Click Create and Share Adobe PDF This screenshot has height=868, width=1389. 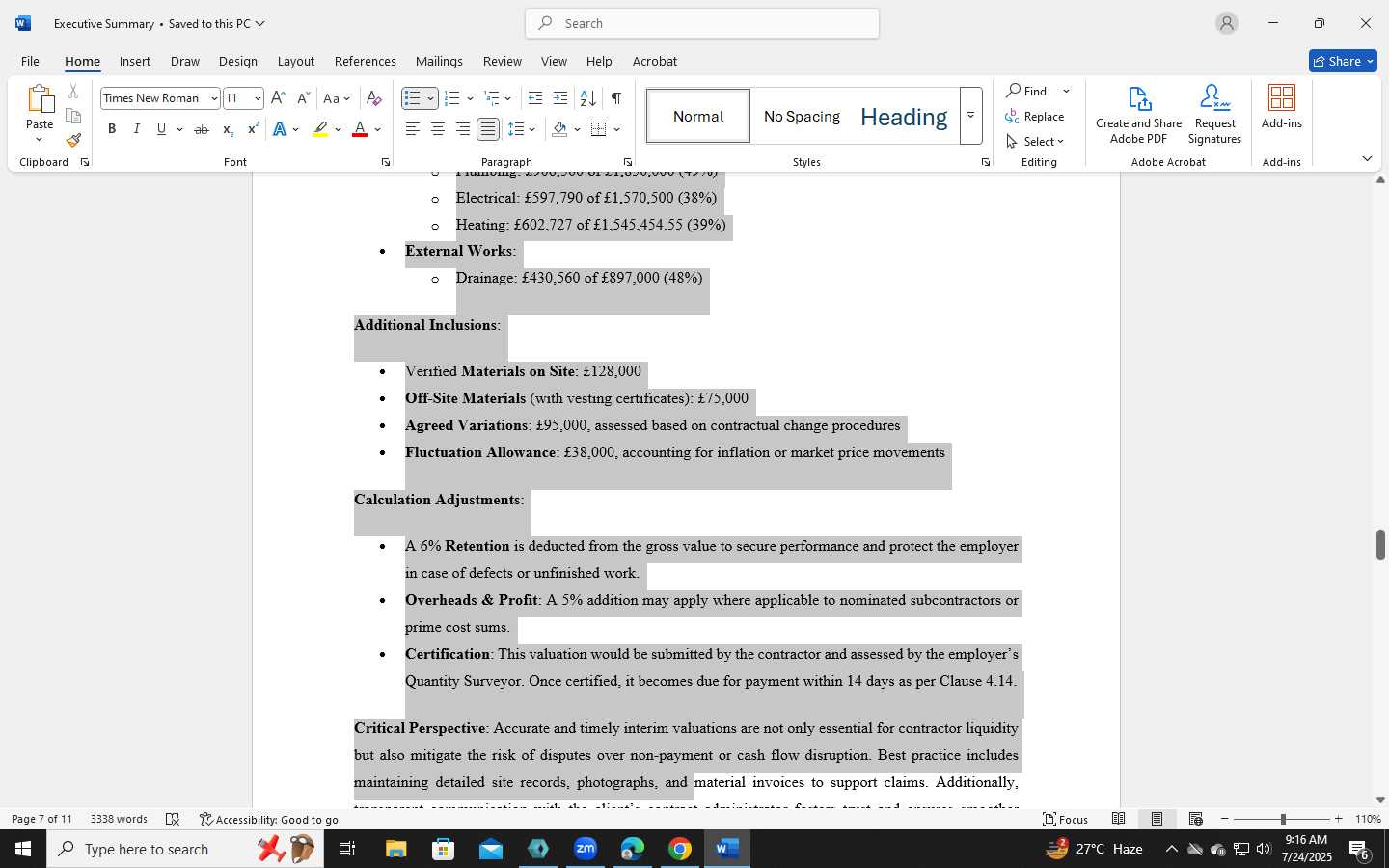point(1138,114)
